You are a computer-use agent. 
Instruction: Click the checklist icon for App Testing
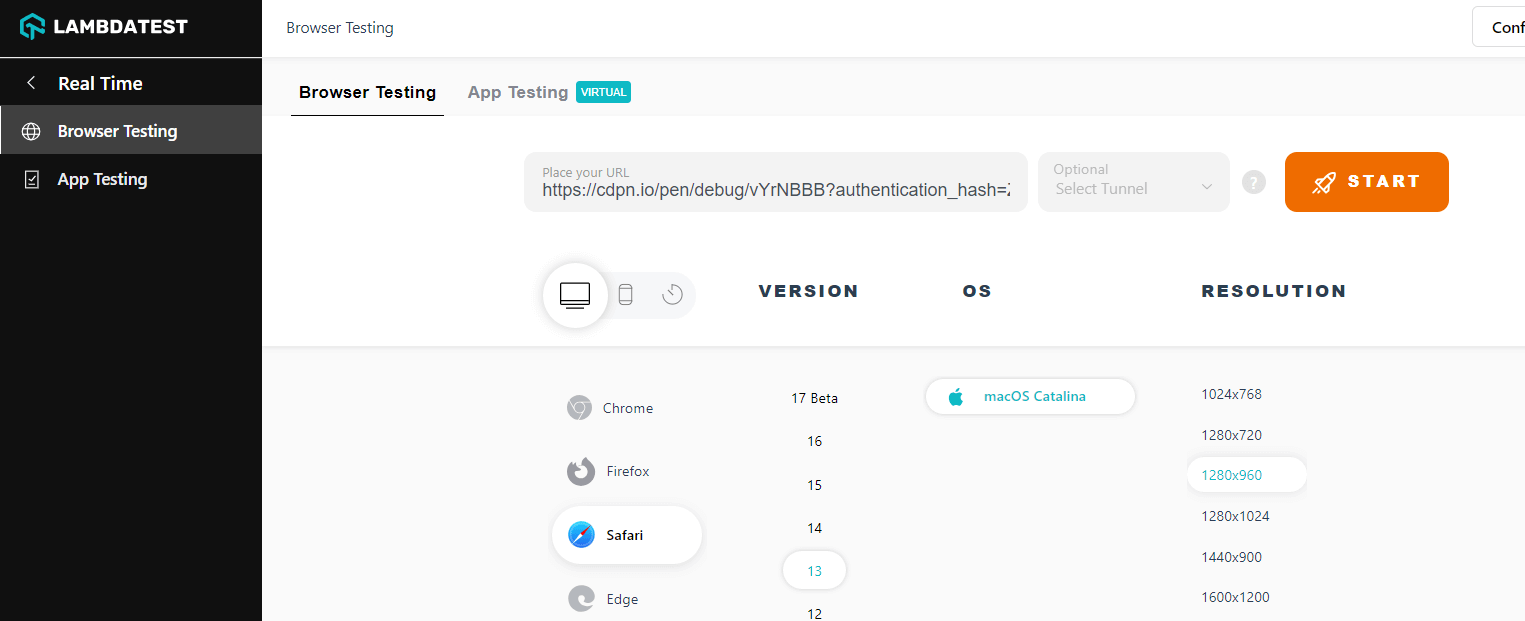(x=31, y=180)
